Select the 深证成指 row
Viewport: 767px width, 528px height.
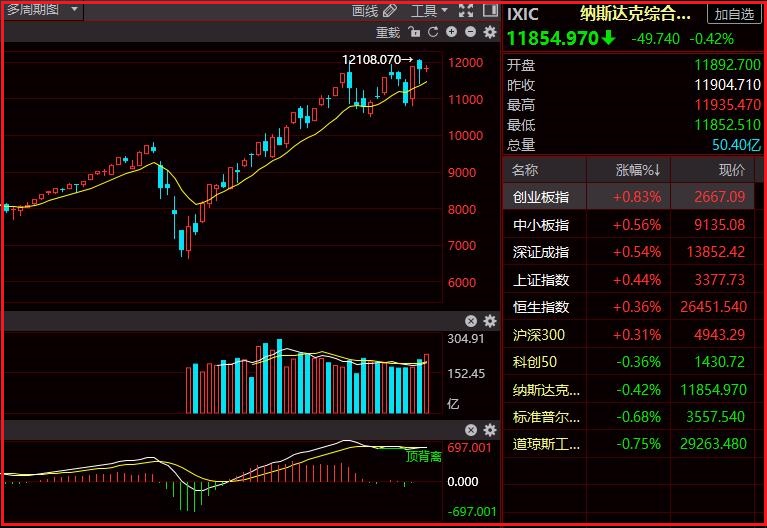(629, 252)
